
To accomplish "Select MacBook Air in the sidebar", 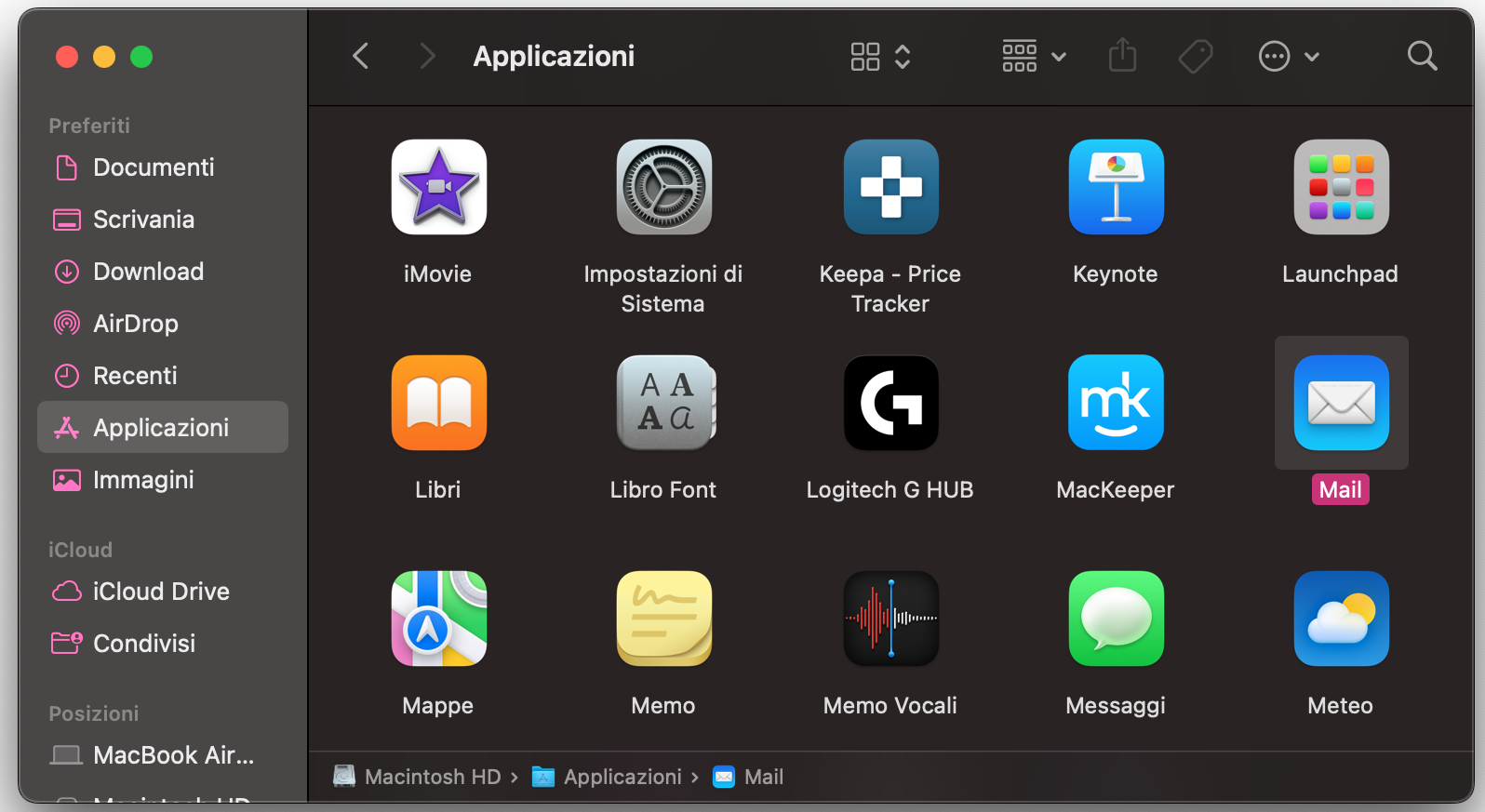I will (163, 755).
